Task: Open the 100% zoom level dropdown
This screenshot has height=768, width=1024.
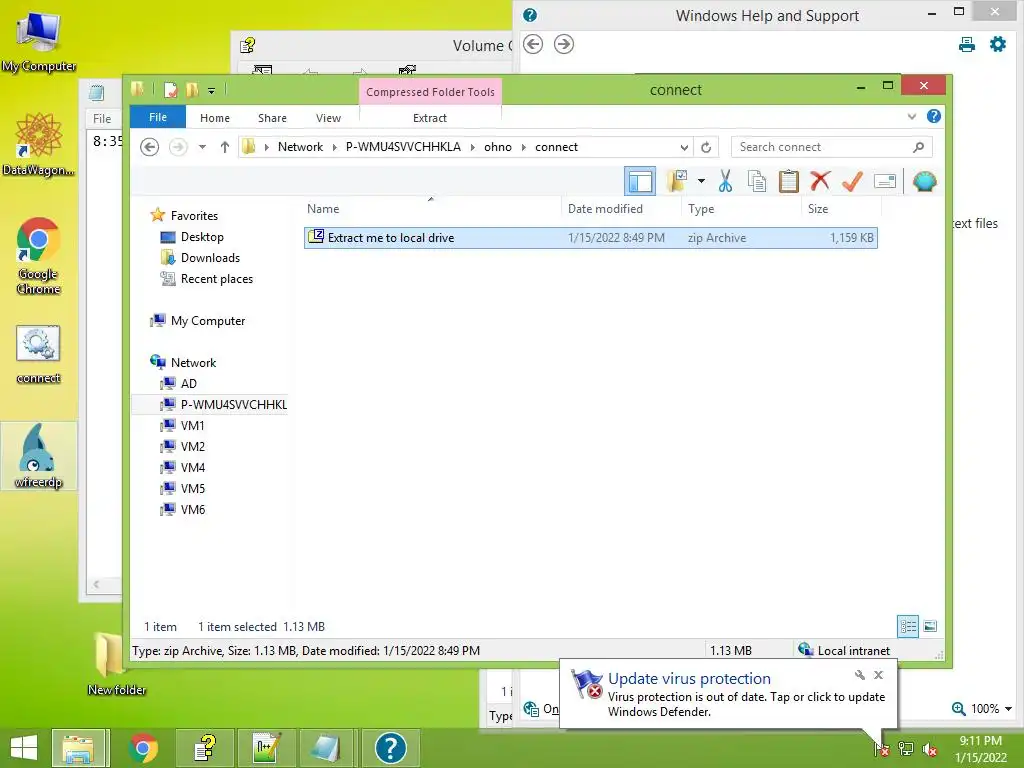Action: [x=1008, y=709]
